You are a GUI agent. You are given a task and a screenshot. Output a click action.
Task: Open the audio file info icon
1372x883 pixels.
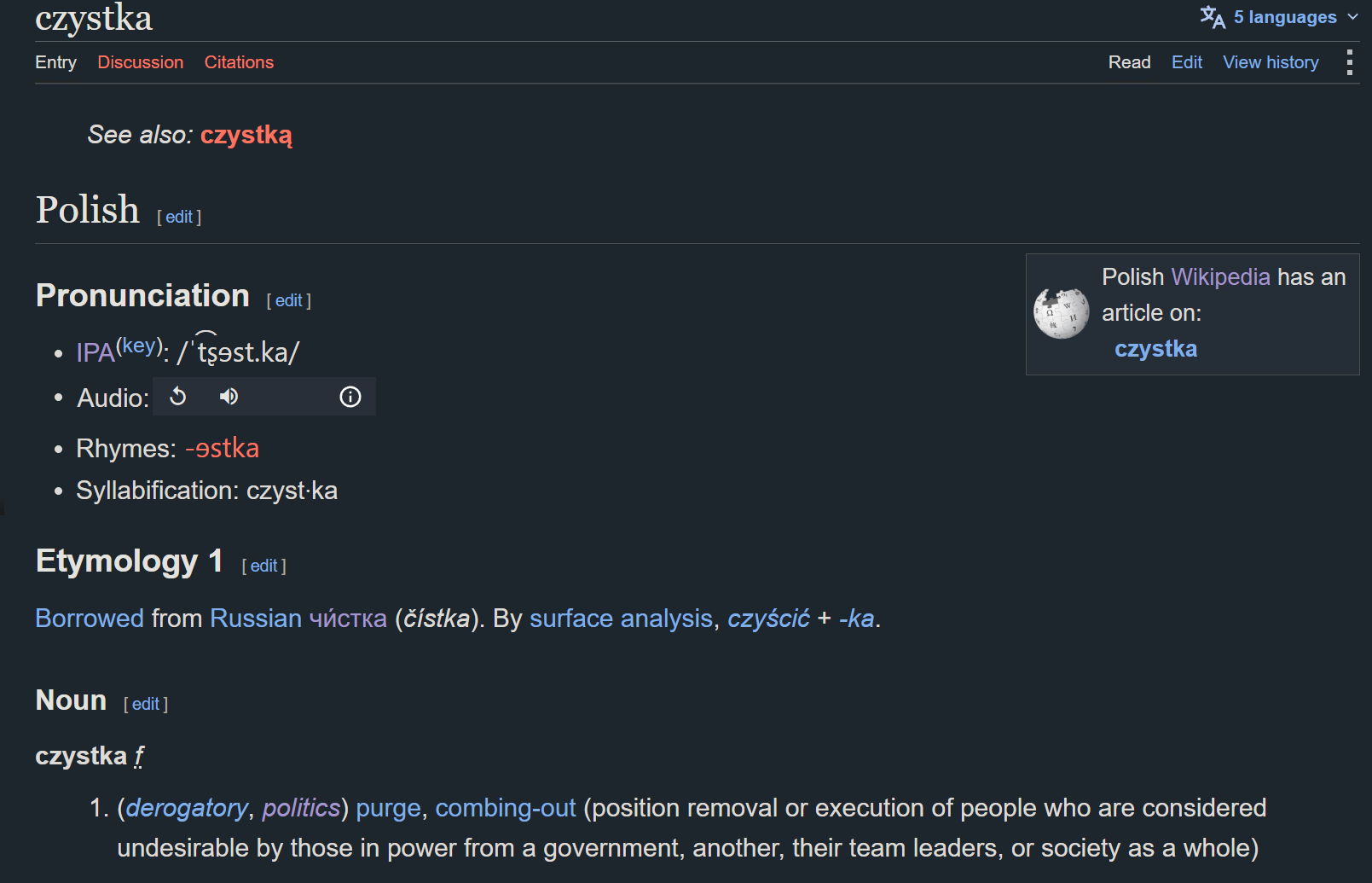point(350,397)
